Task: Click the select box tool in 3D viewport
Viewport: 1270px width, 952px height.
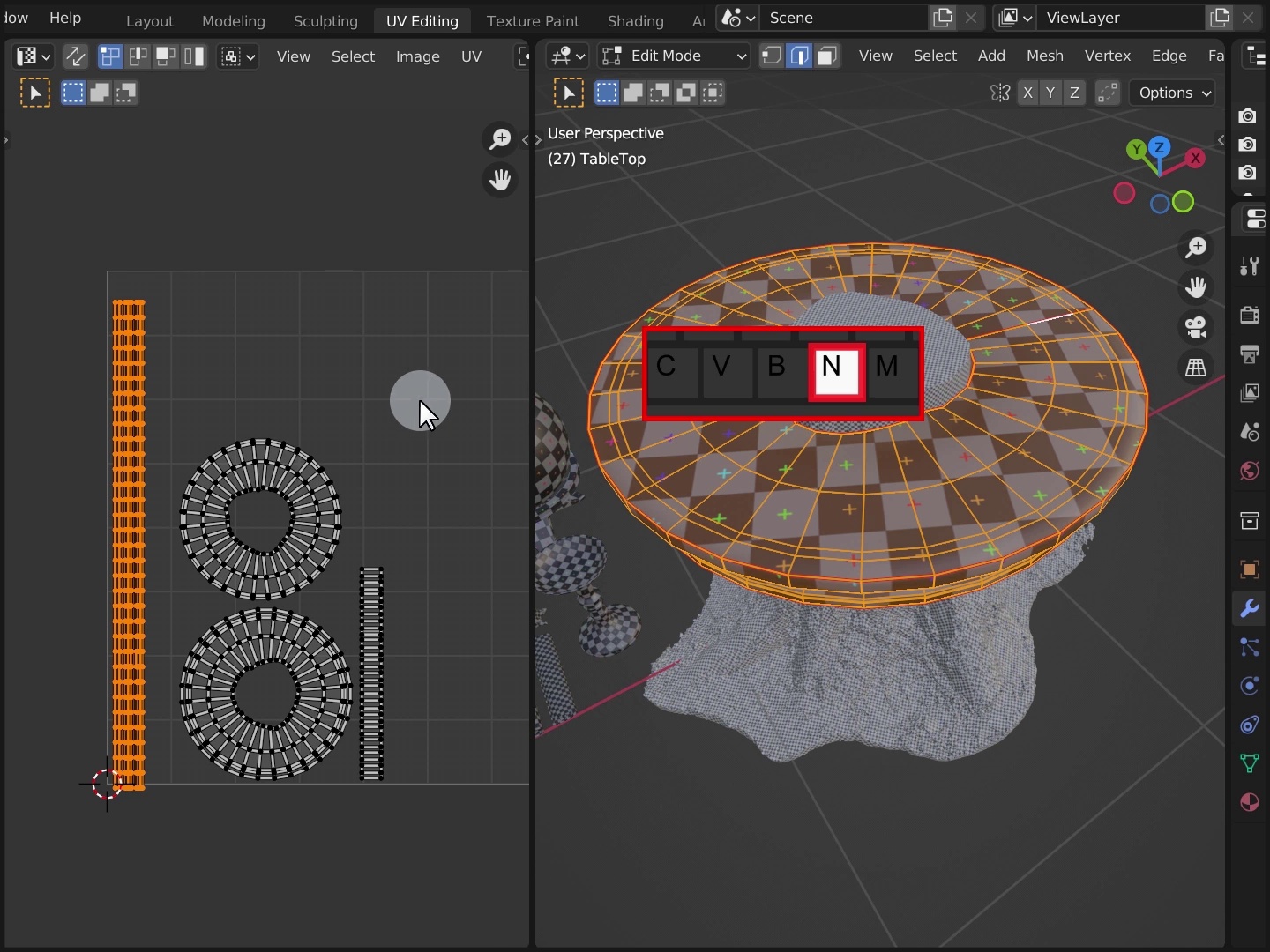Action: (x=569, y=93)
